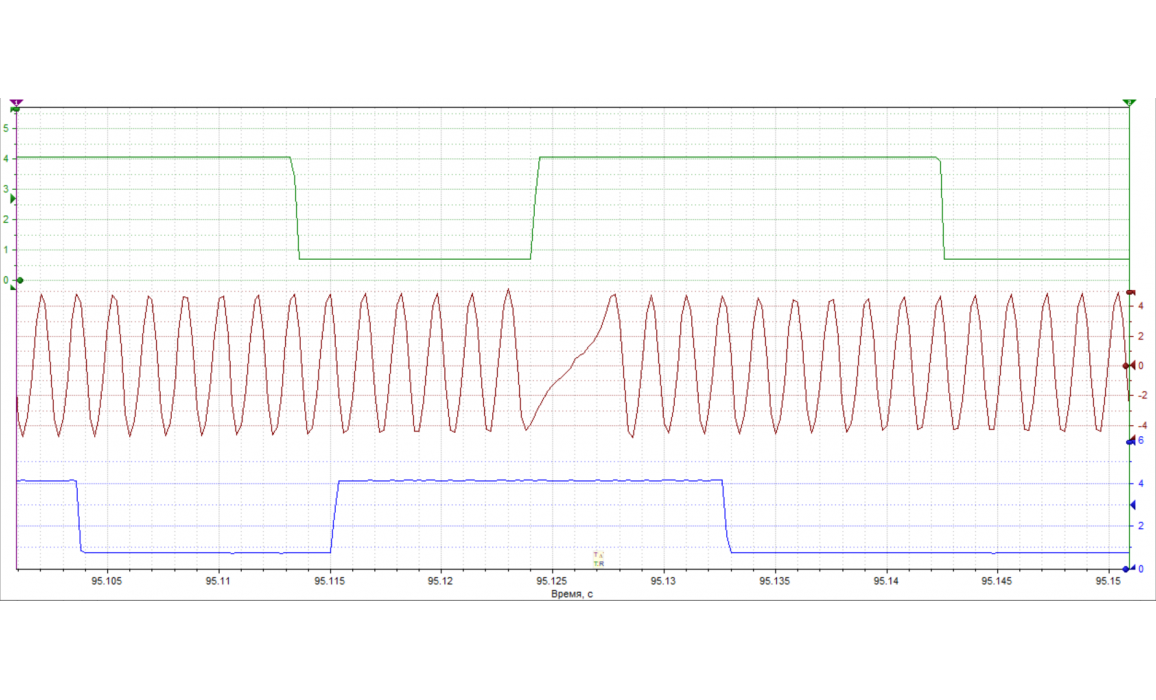Viewport: 1156px width, 700px height.
Task: Click the purple cursor marker at top-left
Action: pyautogui.click(x=17, y=102)
